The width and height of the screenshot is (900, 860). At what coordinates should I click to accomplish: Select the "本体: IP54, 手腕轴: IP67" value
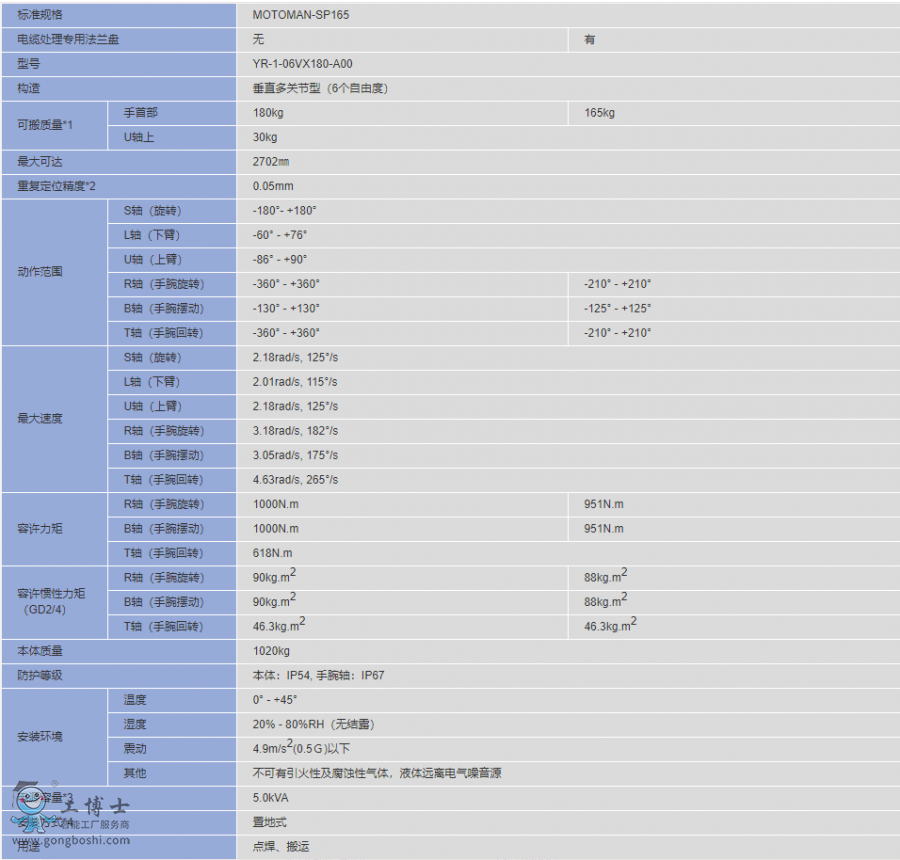[x=319, y=675]
